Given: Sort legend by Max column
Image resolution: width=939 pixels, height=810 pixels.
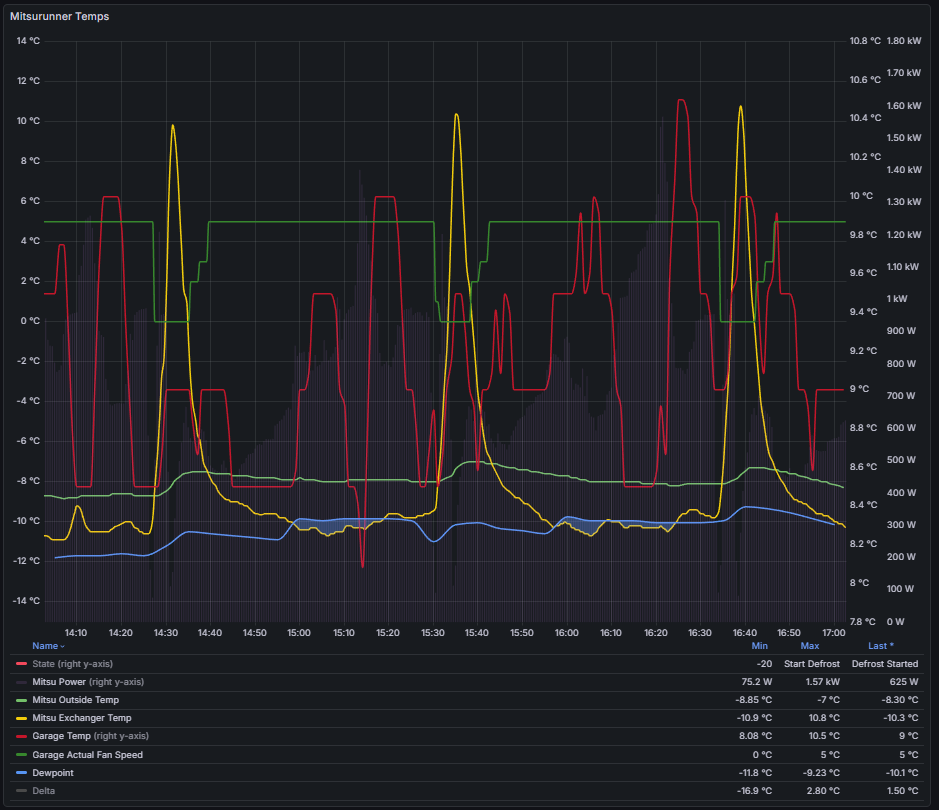Looking at the screenshot, I should pos(810,646).
